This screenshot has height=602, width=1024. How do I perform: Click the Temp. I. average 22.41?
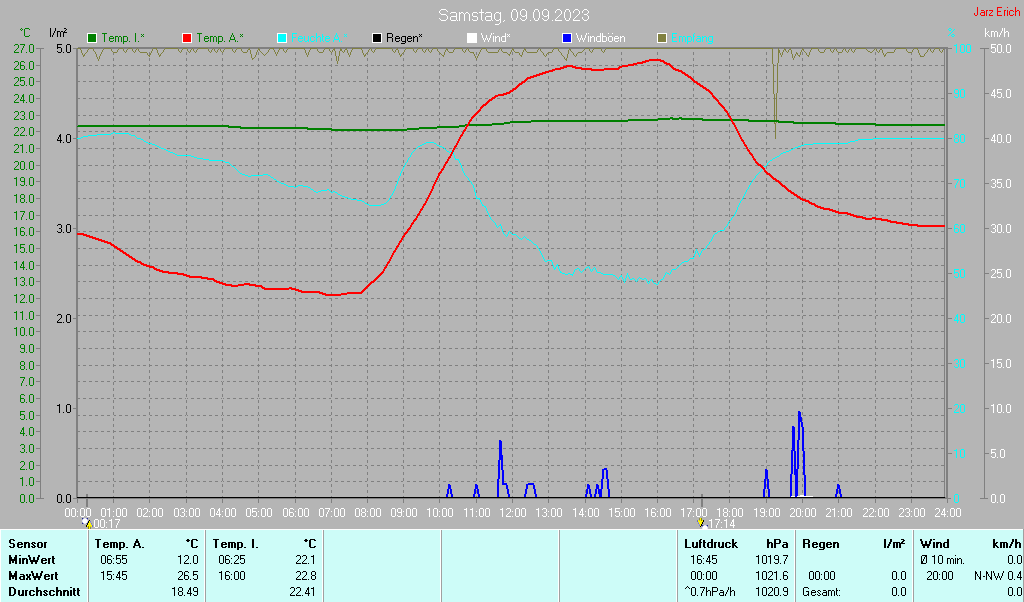302,592
